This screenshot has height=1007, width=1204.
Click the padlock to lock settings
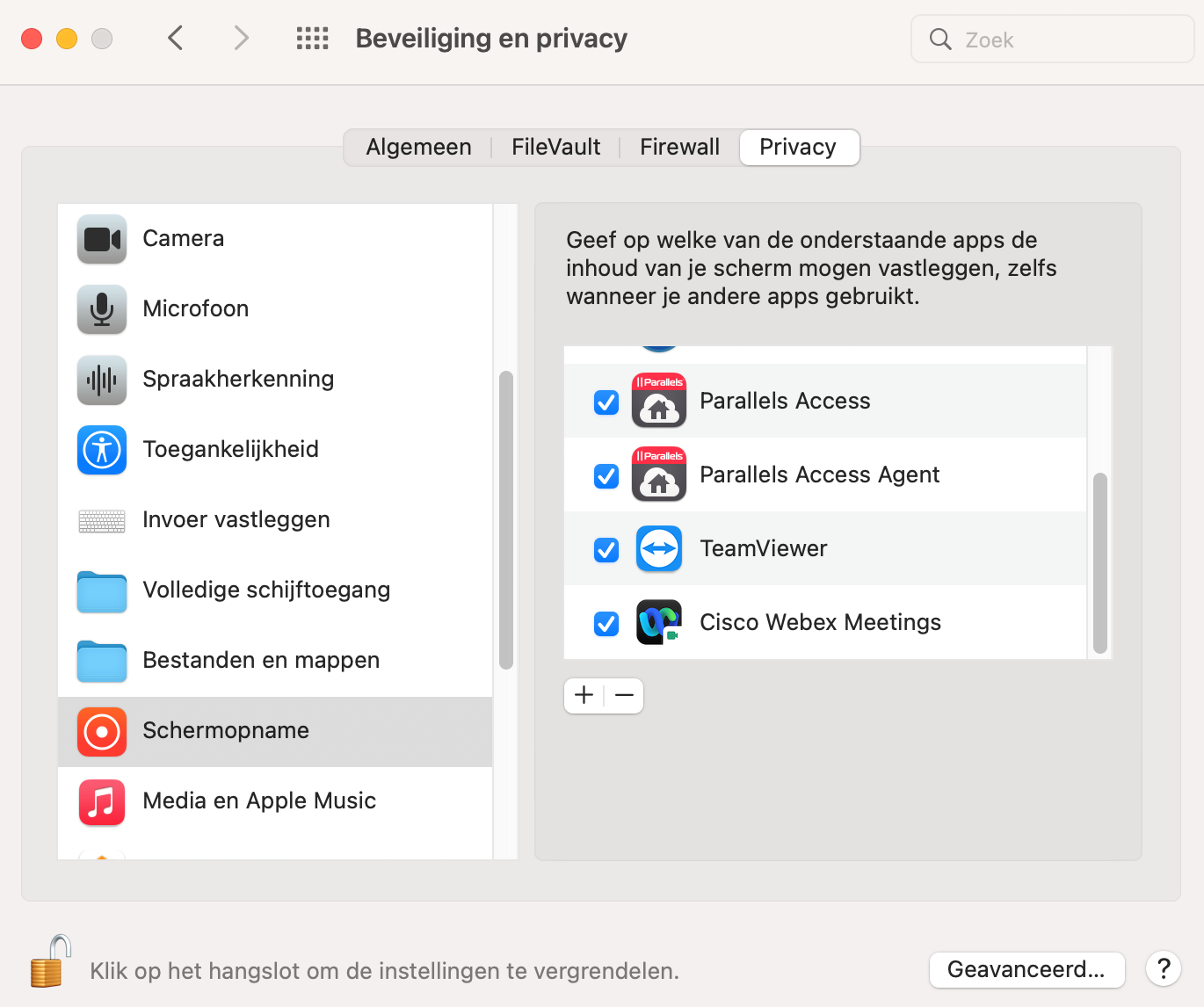(x=49, y=962)
